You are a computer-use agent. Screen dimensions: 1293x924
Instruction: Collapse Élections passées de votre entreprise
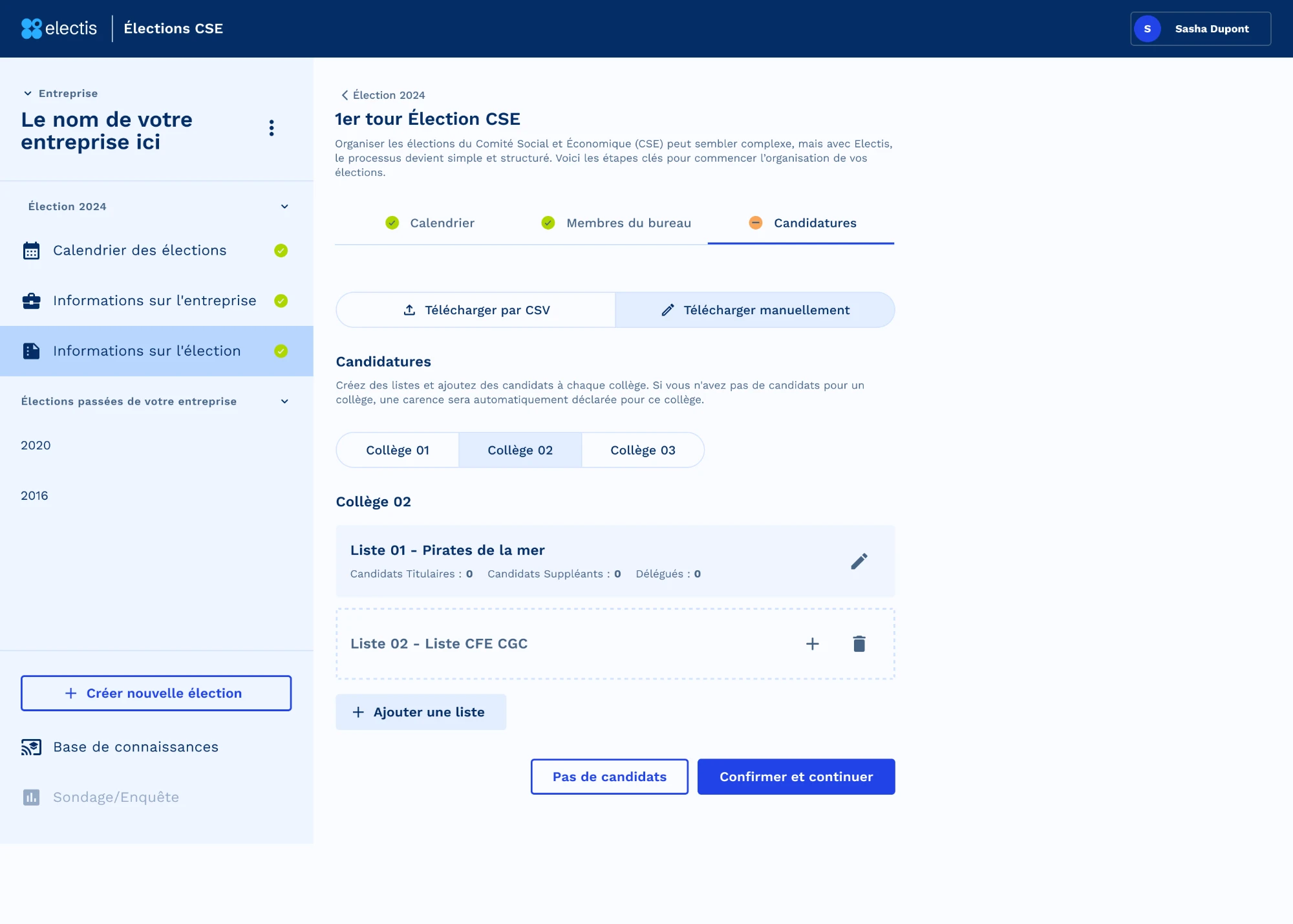[284, 402]
